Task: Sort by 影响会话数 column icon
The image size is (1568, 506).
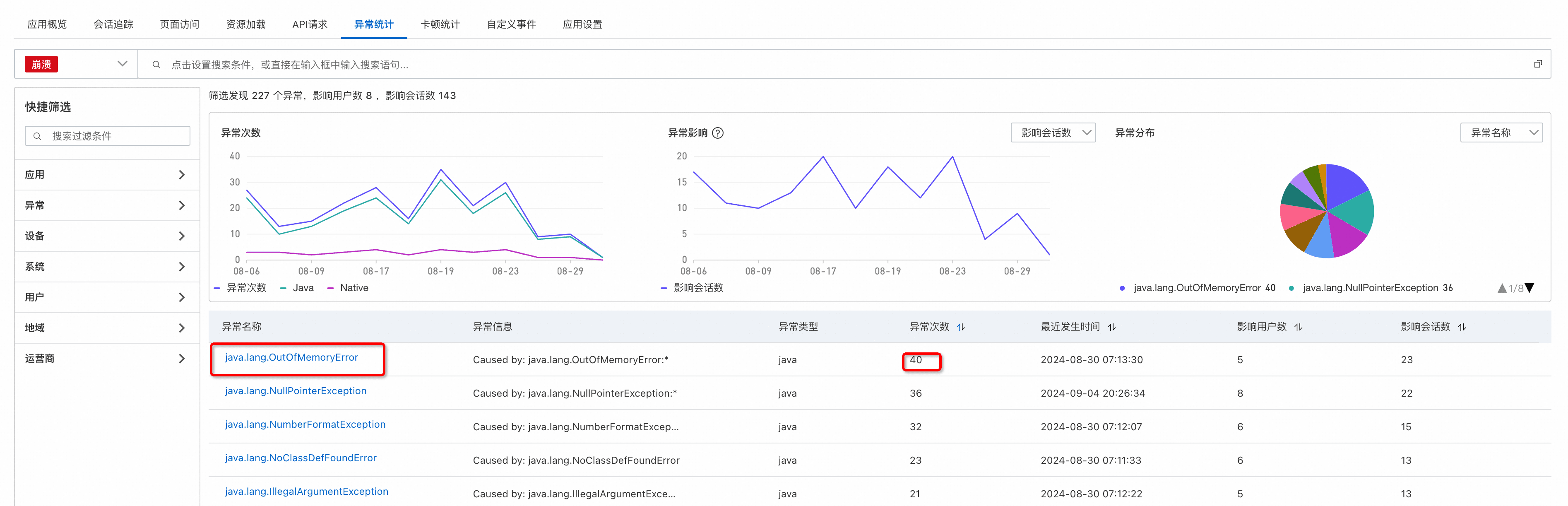Action: coord(1462,327)
